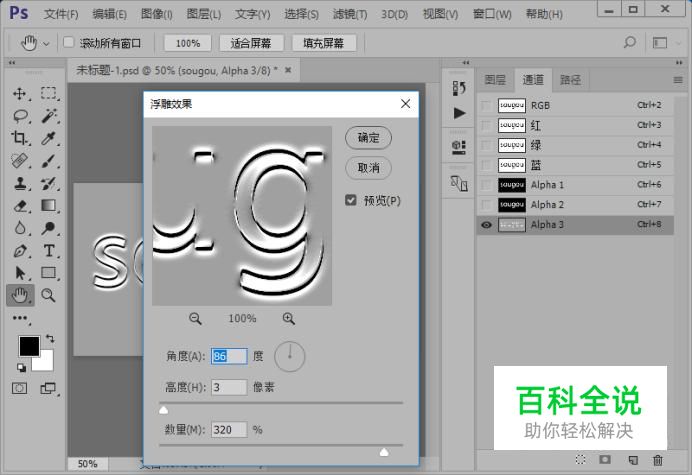692x475 pixels.
Task: Switch to the Paths tab
Action: coord(571,80)
